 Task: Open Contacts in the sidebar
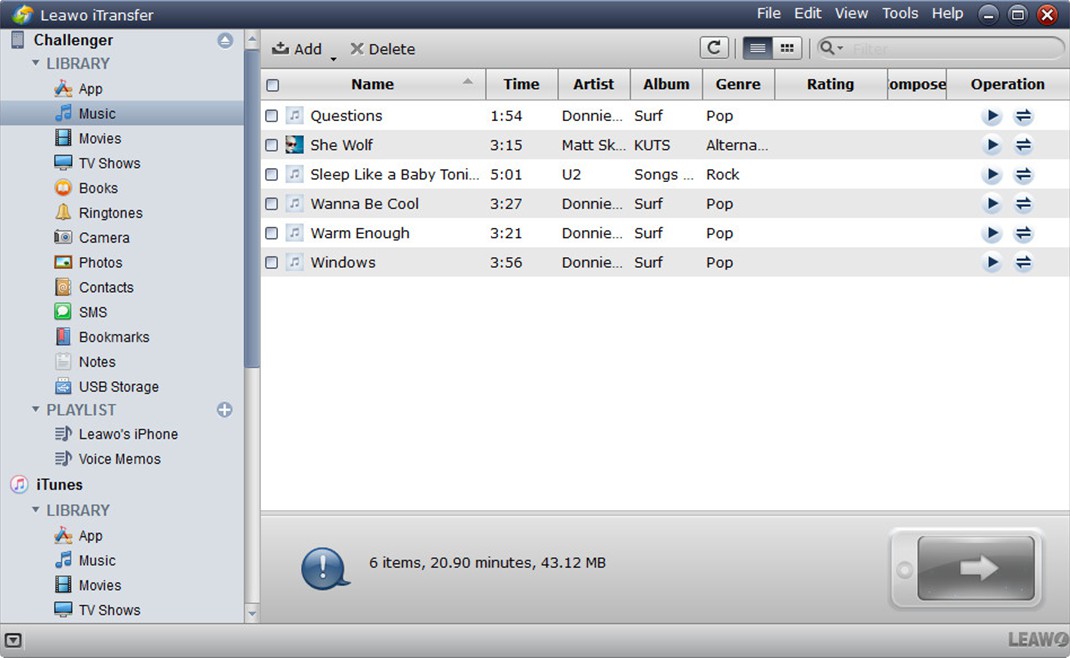106,287
